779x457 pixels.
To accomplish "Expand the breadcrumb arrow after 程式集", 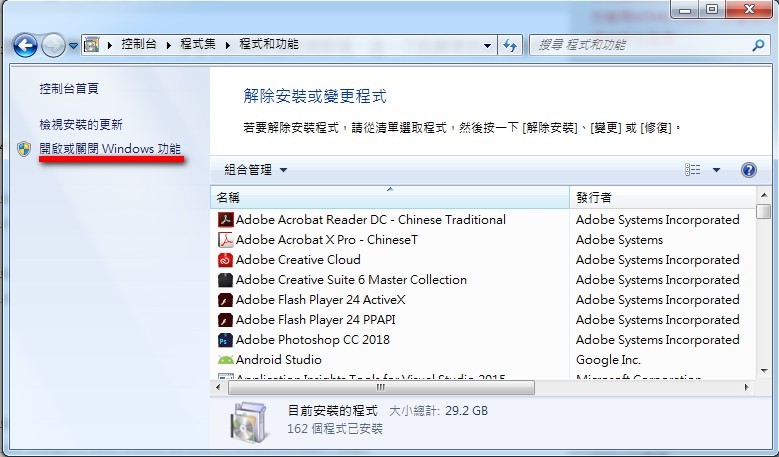I will click(x=228, y=45).
